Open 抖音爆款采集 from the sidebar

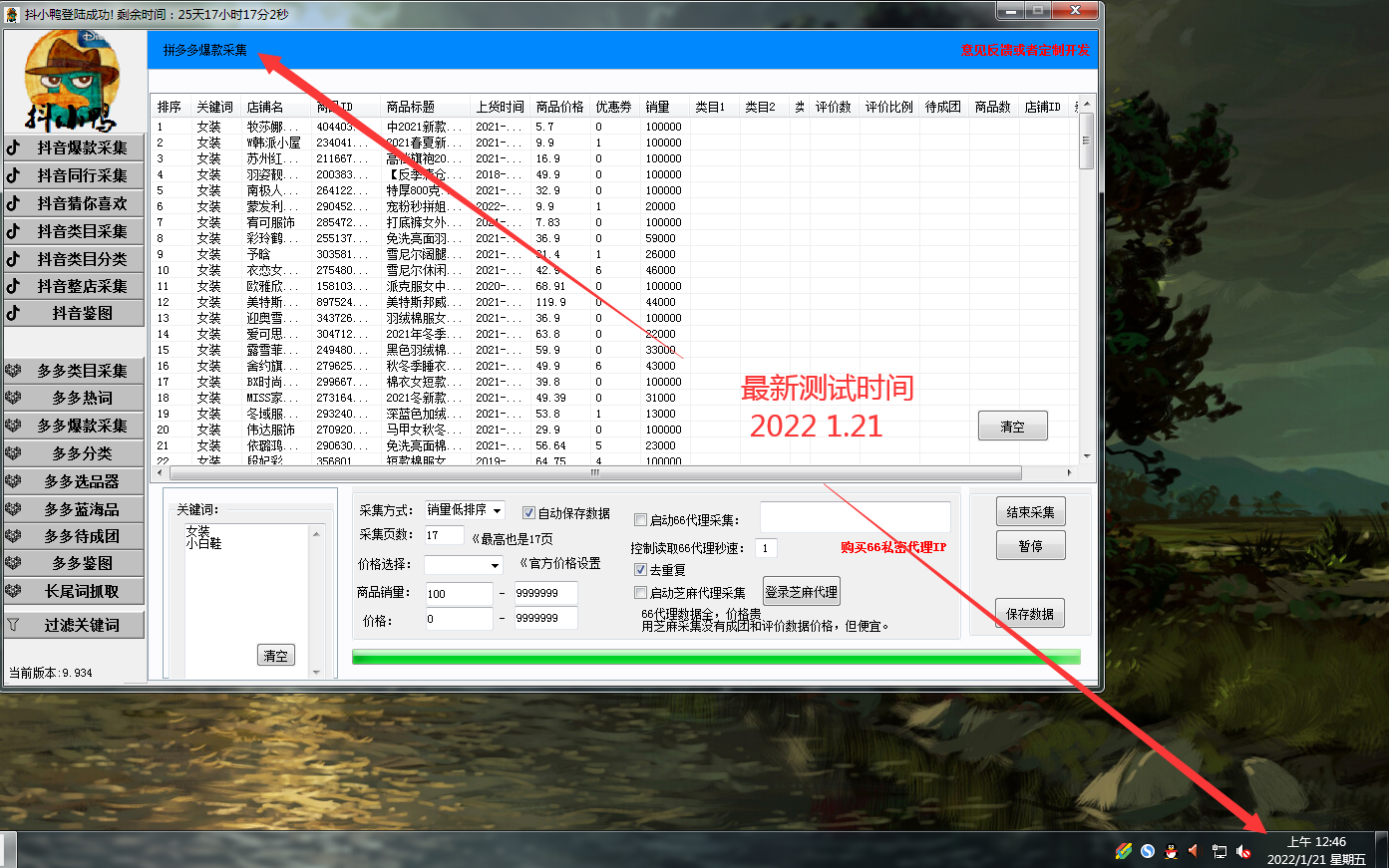tap(74, 147)
